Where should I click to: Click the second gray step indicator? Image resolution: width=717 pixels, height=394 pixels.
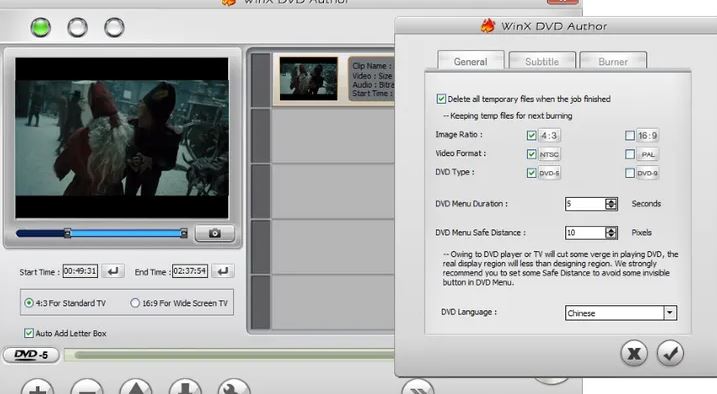pyautogui.click(x=77, y=27)
